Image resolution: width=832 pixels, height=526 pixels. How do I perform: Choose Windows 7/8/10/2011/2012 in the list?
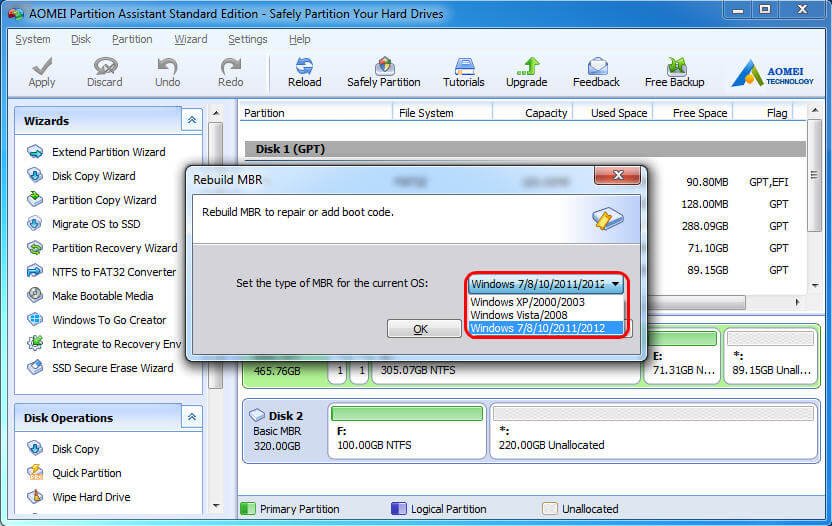[x=545, y=328]
